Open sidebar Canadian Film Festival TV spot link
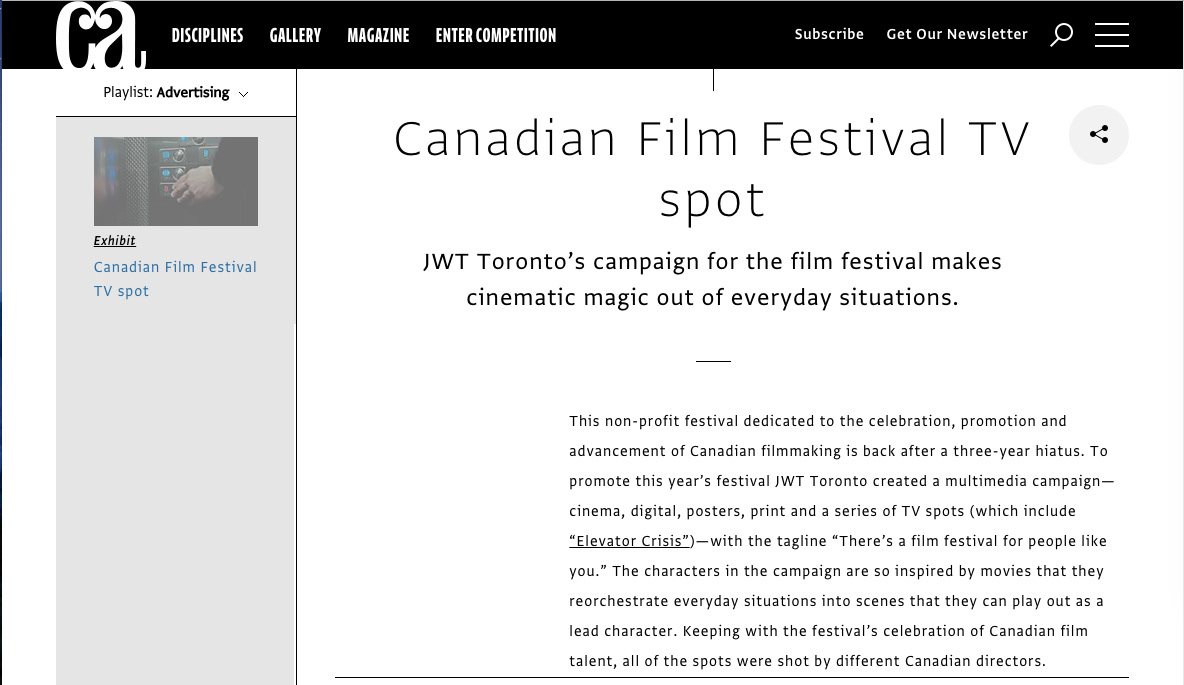The image size is (1184, 685). 175,279
